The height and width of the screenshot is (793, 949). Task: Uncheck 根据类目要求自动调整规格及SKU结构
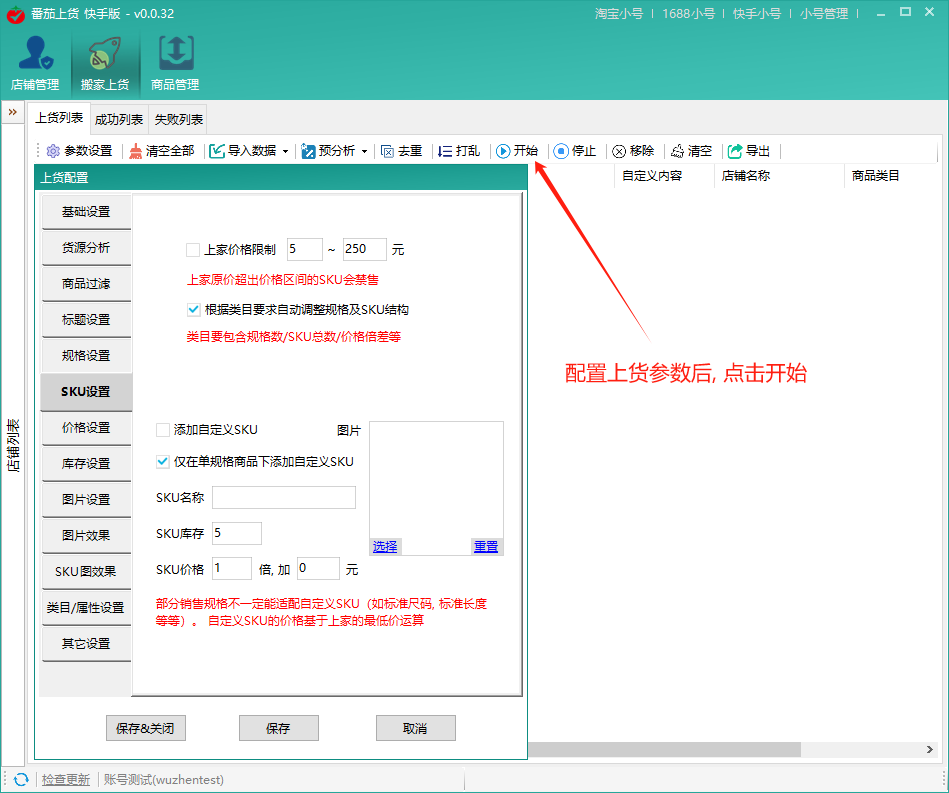(x=193, y=309)
